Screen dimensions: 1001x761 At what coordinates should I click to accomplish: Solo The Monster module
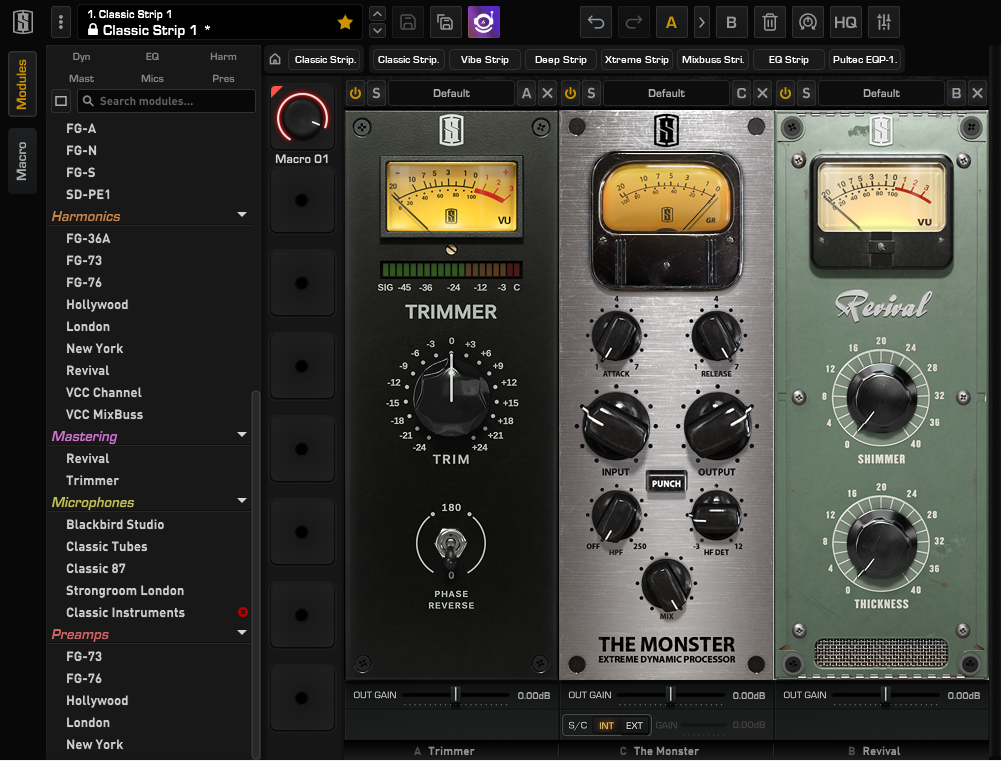point(591,94)
